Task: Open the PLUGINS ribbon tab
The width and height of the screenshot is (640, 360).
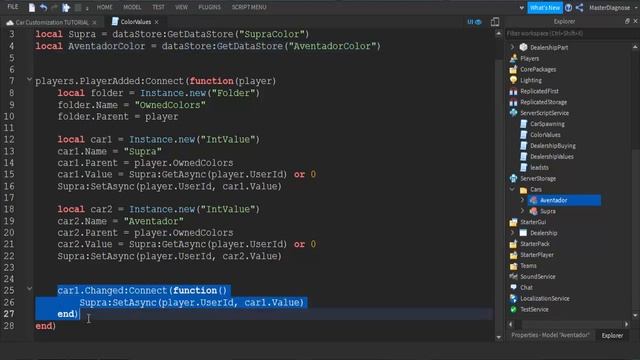Action: [x=209, y=7]
